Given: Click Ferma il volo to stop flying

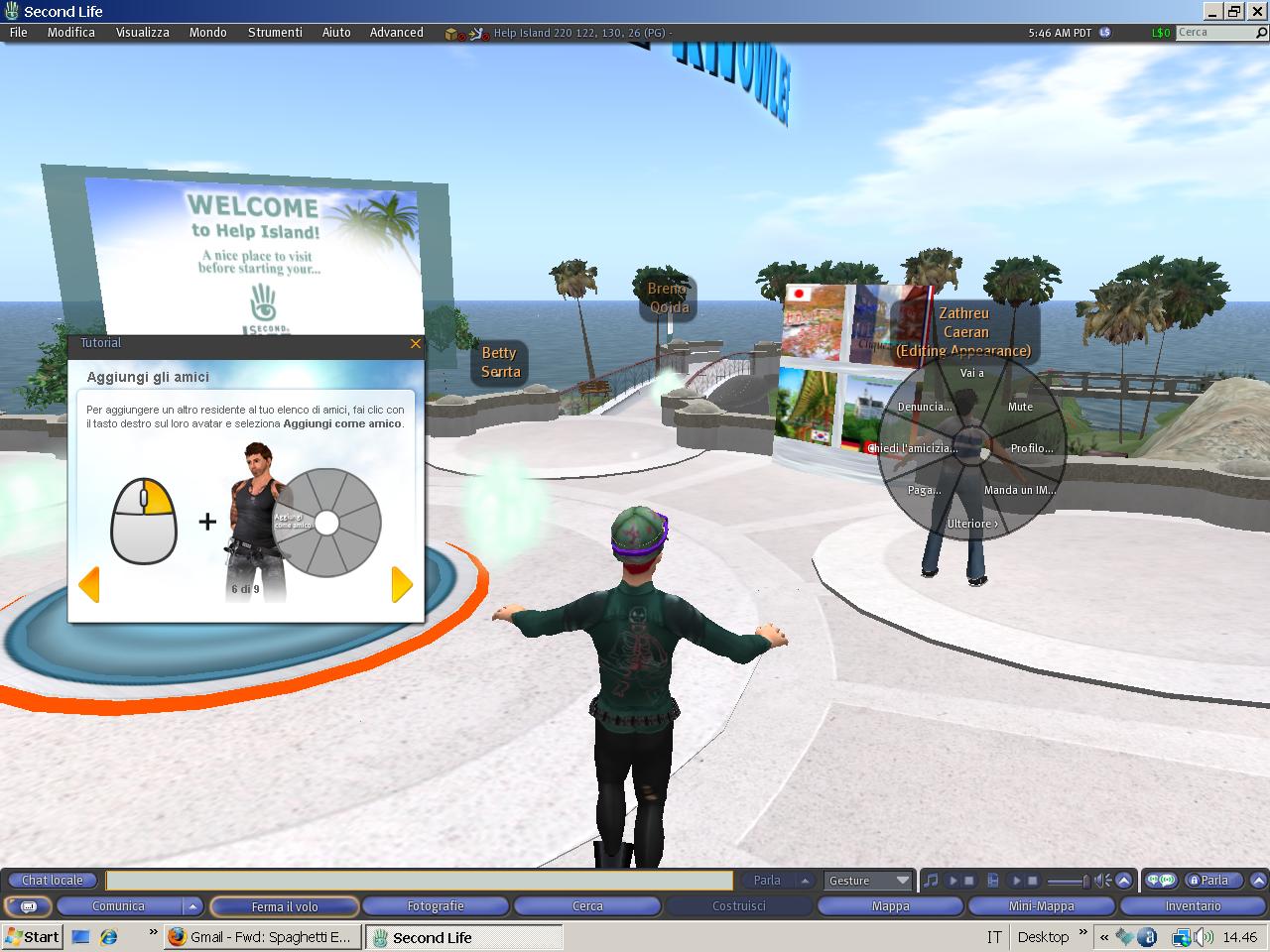Looking at the screenshot, I should (285, 906).
